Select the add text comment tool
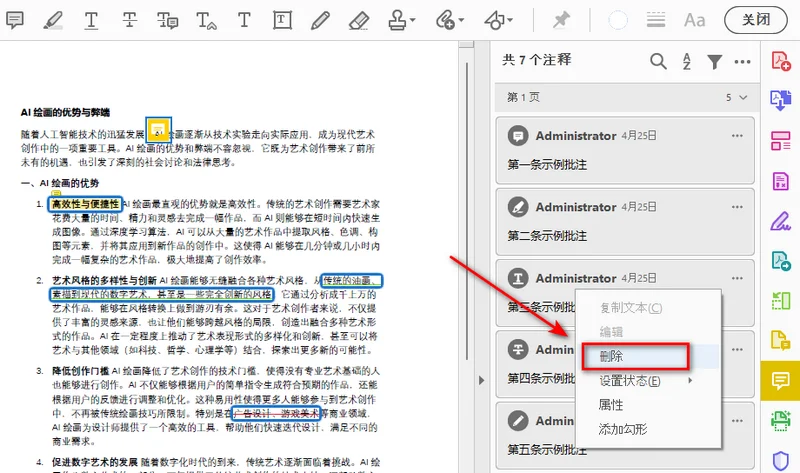Viewport: 800px width, 473px height. tap(244, 20)
